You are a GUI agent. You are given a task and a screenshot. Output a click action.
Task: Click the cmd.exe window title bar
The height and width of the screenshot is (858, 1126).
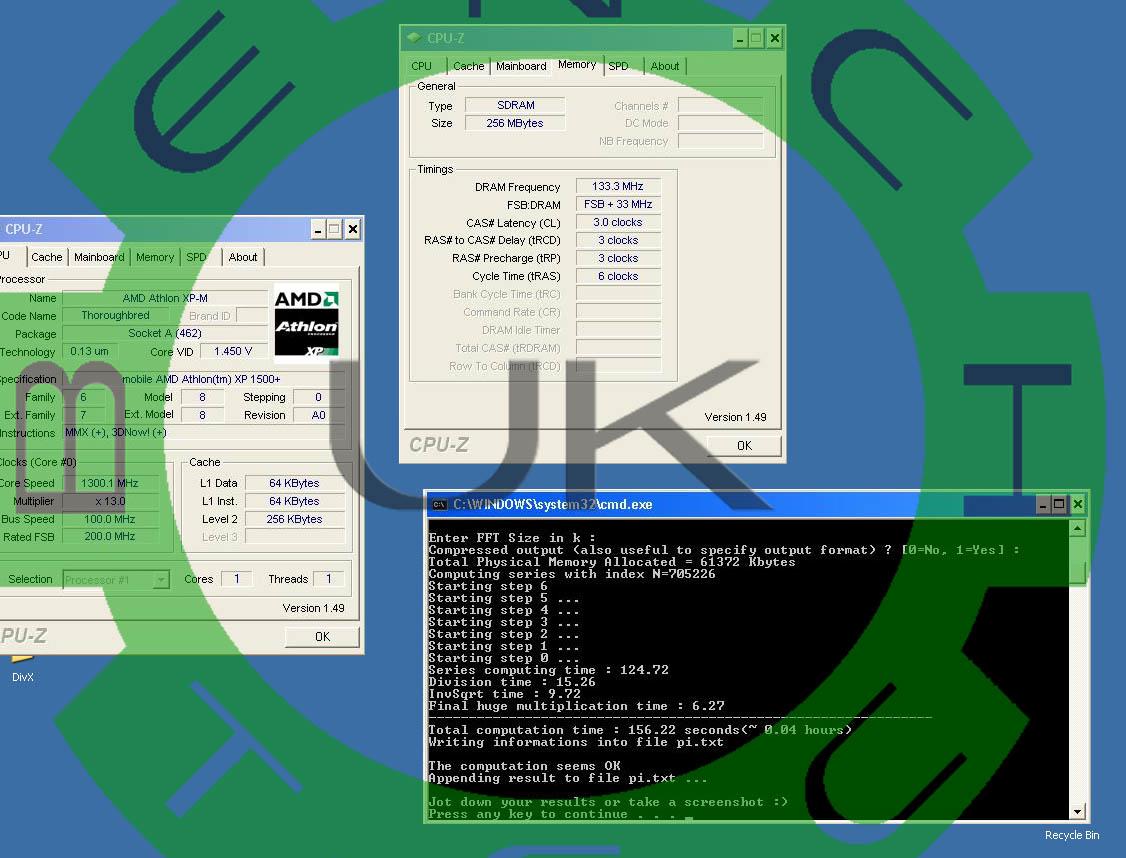pyautogui.click(x=757, y=505)
